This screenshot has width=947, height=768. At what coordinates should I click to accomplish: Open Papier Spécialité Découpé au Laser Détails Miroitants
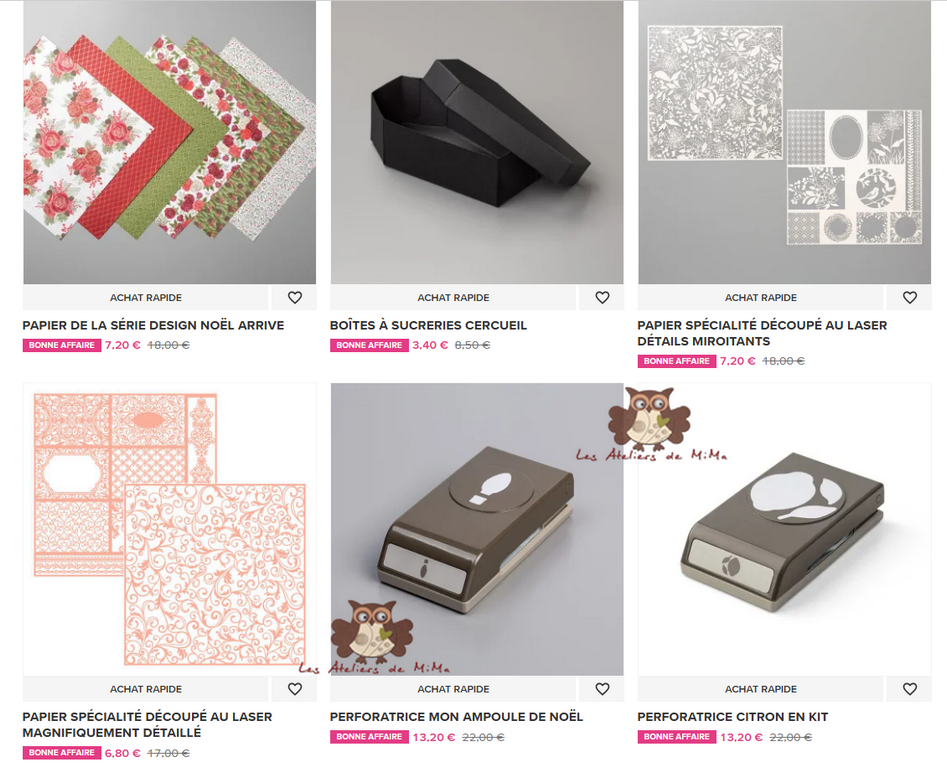762,333
